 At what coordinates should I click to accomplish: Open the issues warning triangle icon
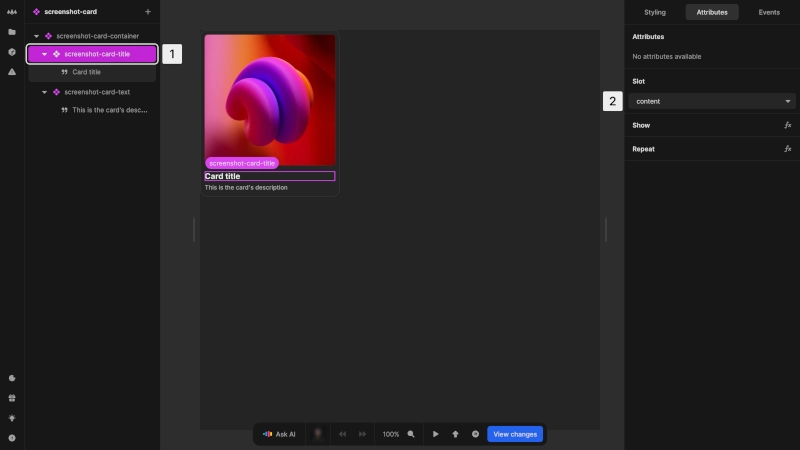click(12, 72)
